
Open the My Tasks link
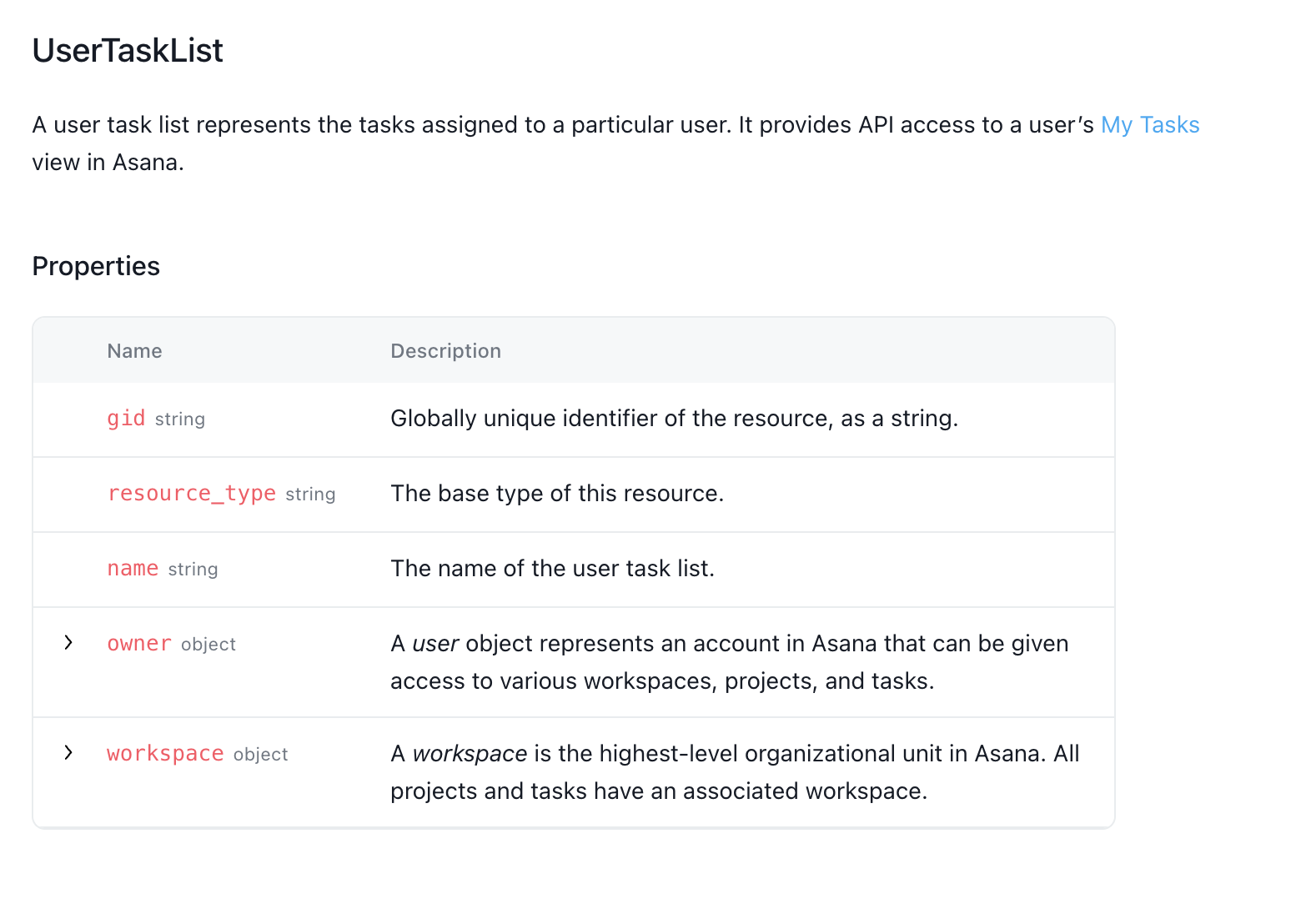(x=1149, y=125)
